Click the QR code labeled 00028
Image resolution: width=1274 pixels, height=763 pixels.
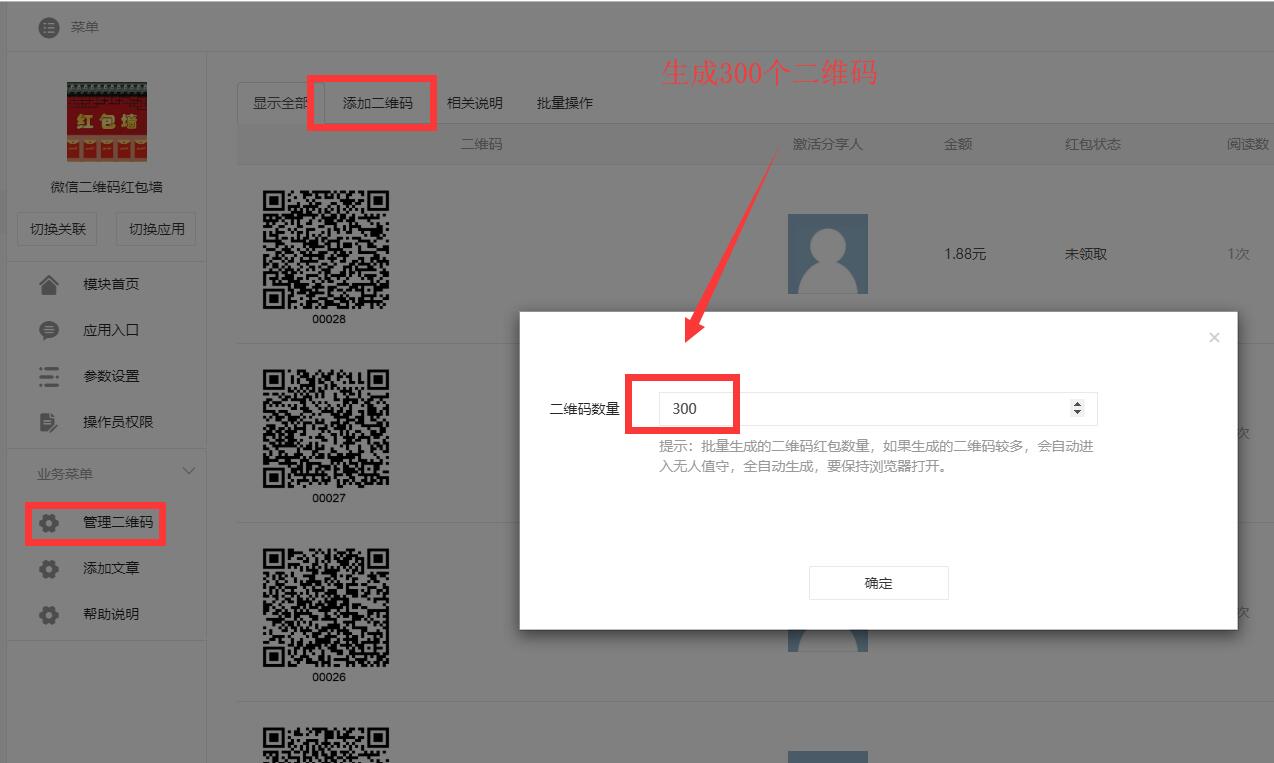pos(326,249)
